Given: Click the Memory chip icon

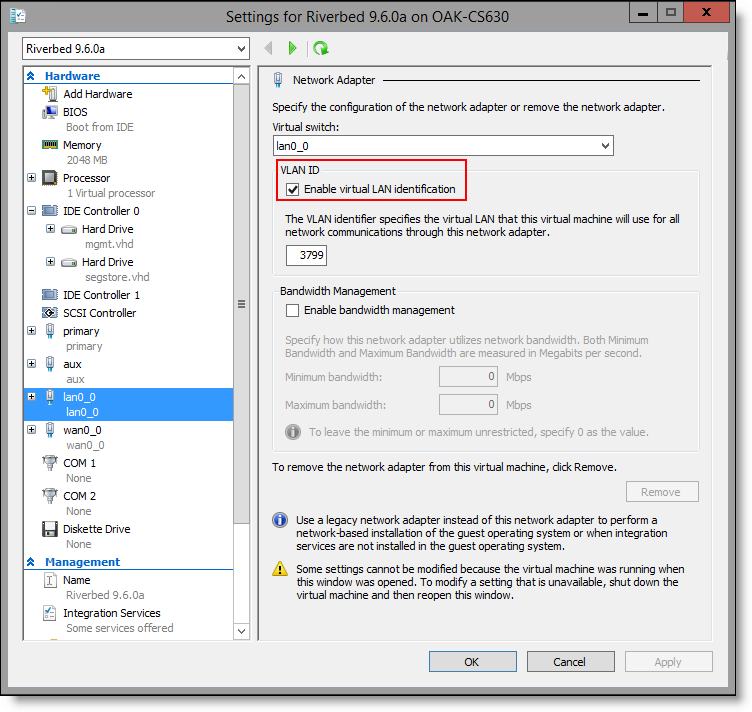Looking at the screenshot, I should 49,144.
